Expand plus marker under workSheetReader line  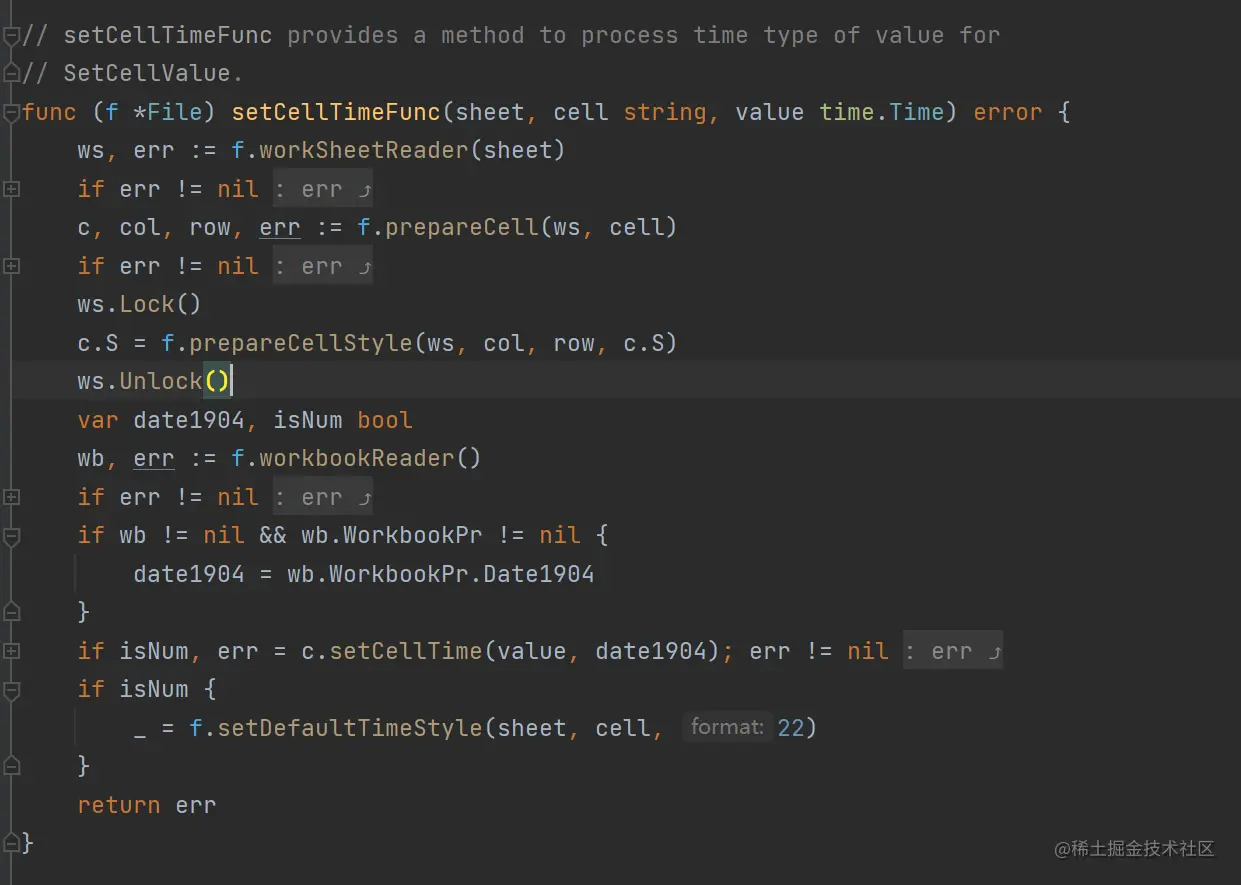coord(11,189)
